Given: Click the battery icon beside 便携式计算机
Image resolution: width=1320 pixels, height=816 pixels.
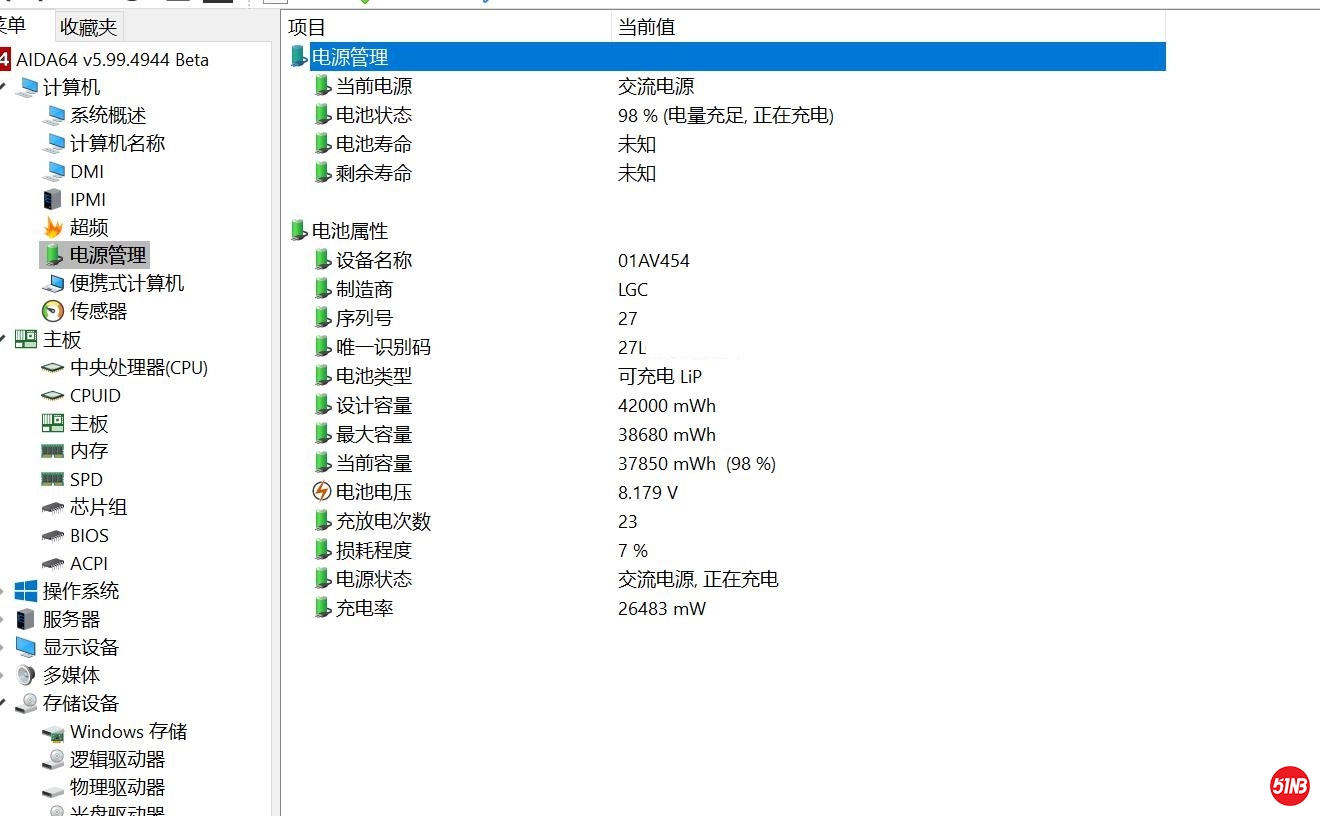Looking at the screenshot, I should click(54, 283).
